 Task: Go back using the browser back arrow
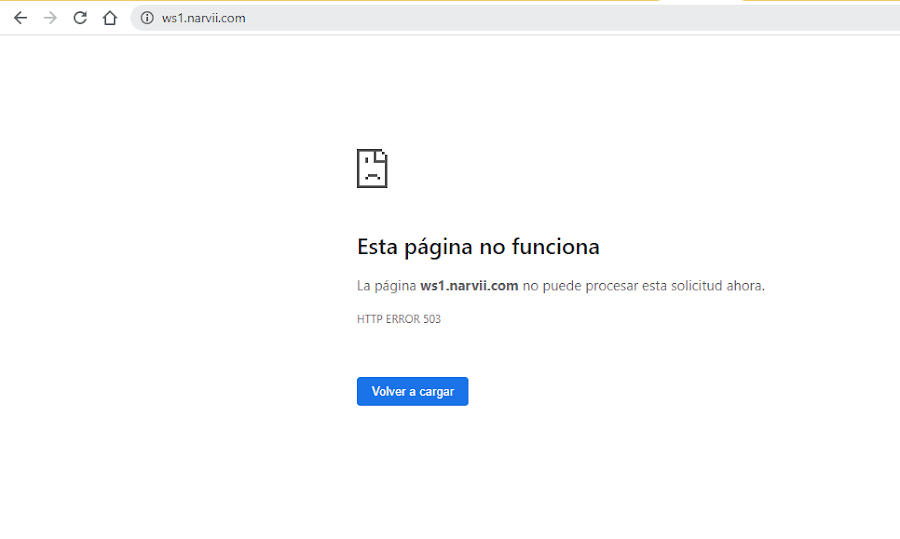(20, 18)
